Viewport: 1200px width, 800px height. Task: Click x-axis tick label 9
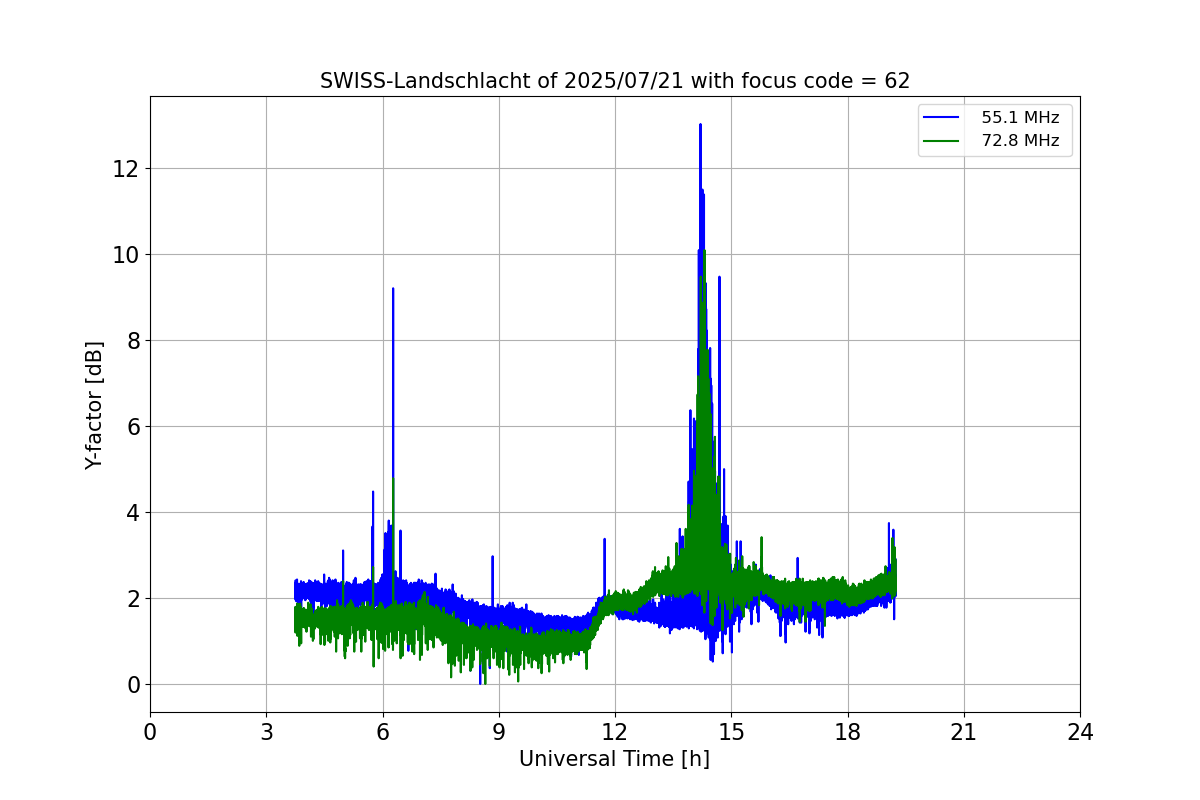coord(499,732)
